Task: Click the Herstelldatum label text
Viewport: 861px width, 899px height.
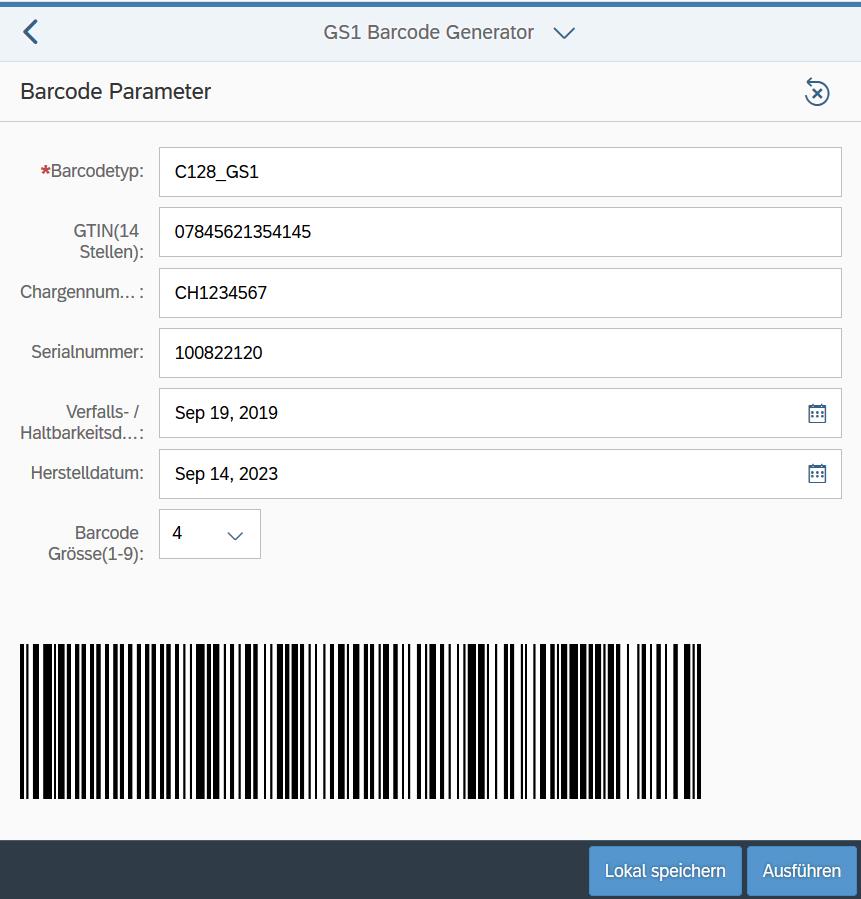Action: 87,473
